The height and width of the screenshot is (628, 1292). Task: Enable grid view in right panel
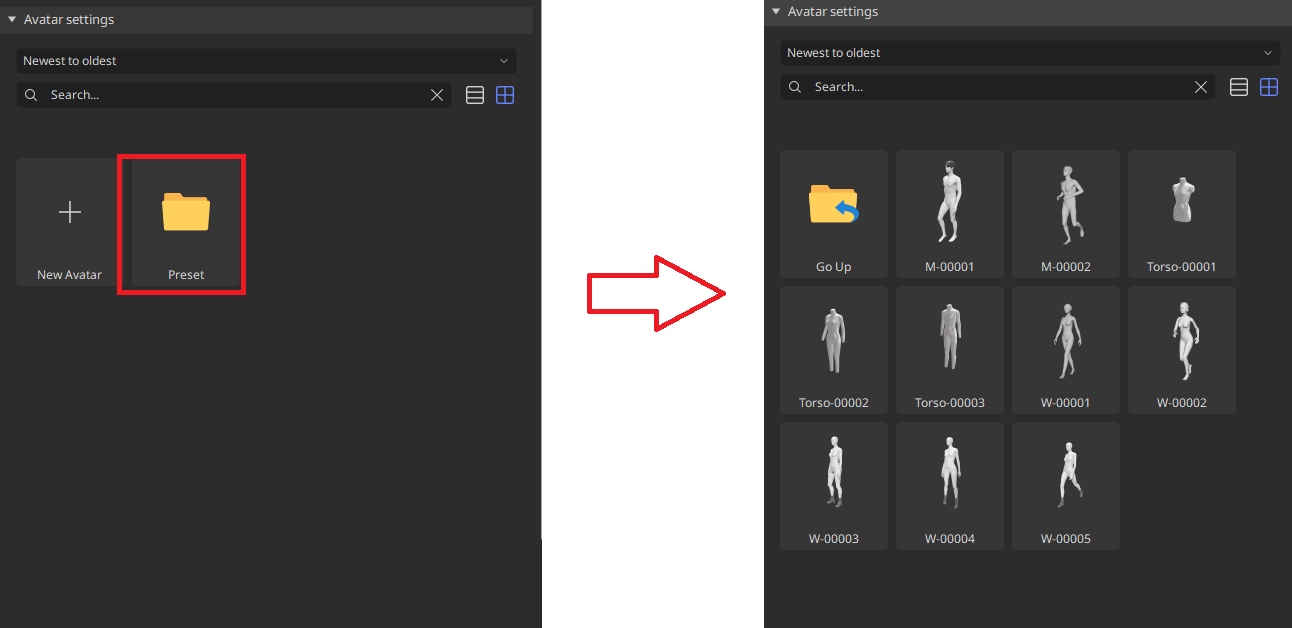(1269, 87)
